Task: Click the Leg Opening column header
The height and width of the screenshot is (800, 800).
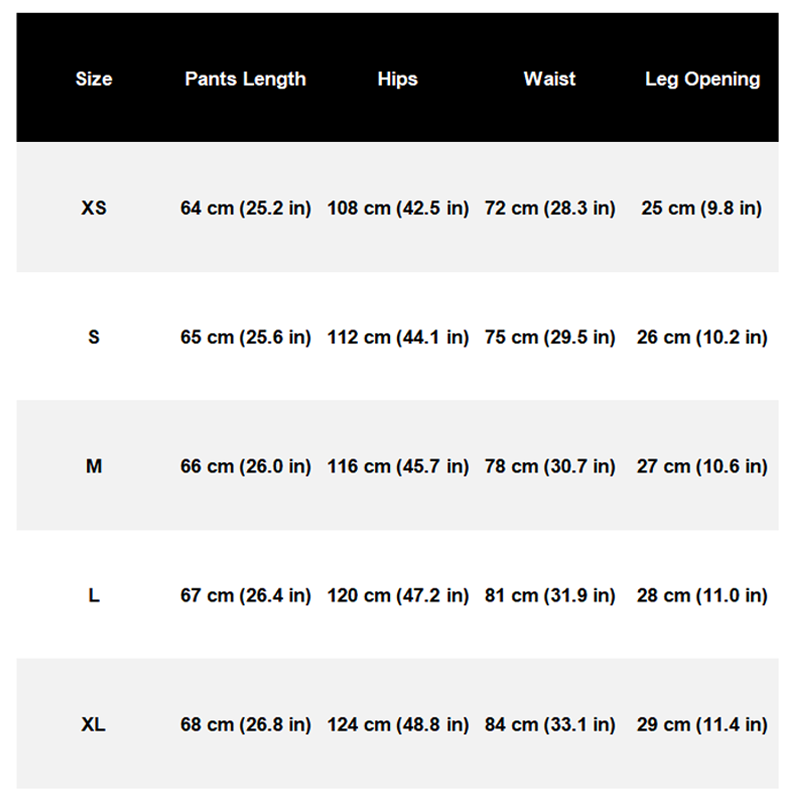Action: [702, 79]
